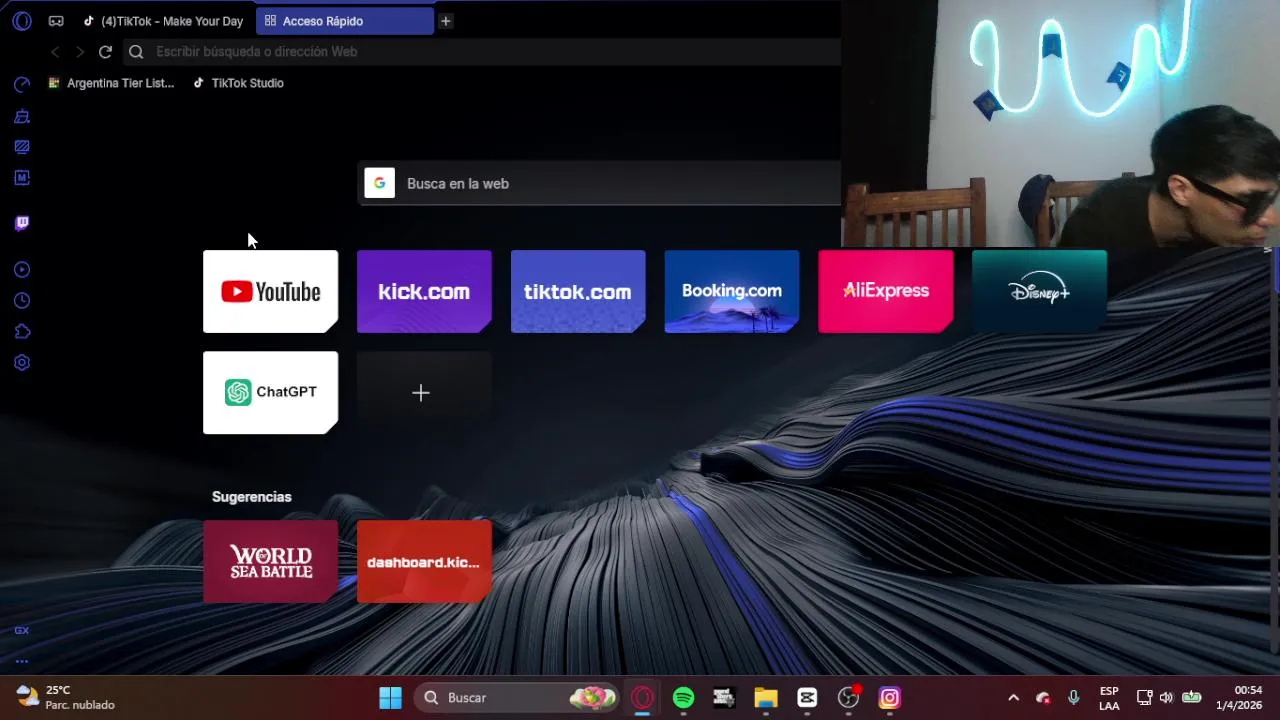Open the Disney+ speed dial tile
The width and height of the screenshot is (1280, 720).
1040,291
